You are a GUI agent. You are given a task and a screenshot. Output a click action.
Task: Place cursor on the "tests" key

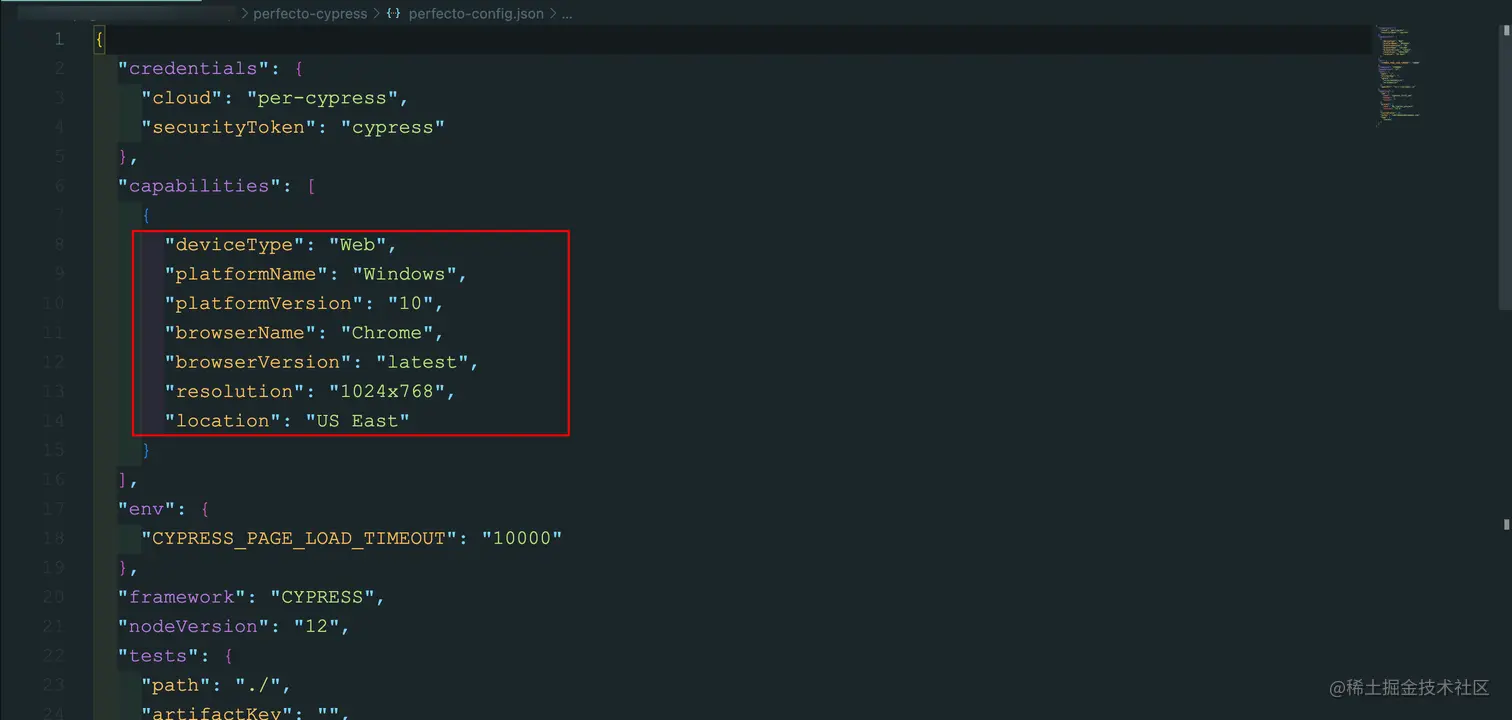tap(159, 656)
